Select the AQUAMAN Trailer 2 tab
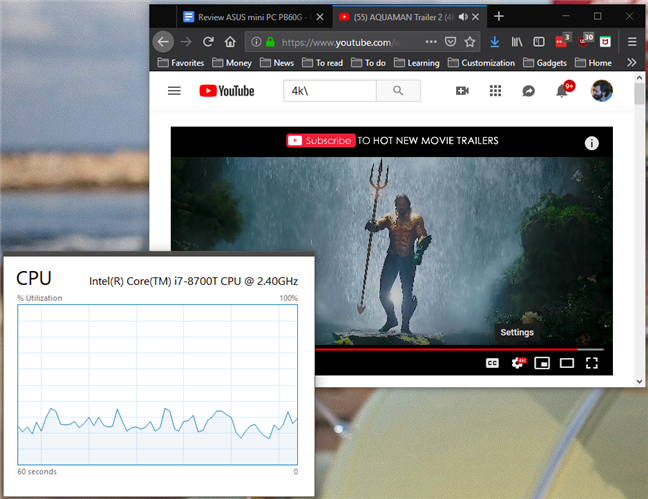This screenshot has width=648, height=499. click(x=399, y=17)
